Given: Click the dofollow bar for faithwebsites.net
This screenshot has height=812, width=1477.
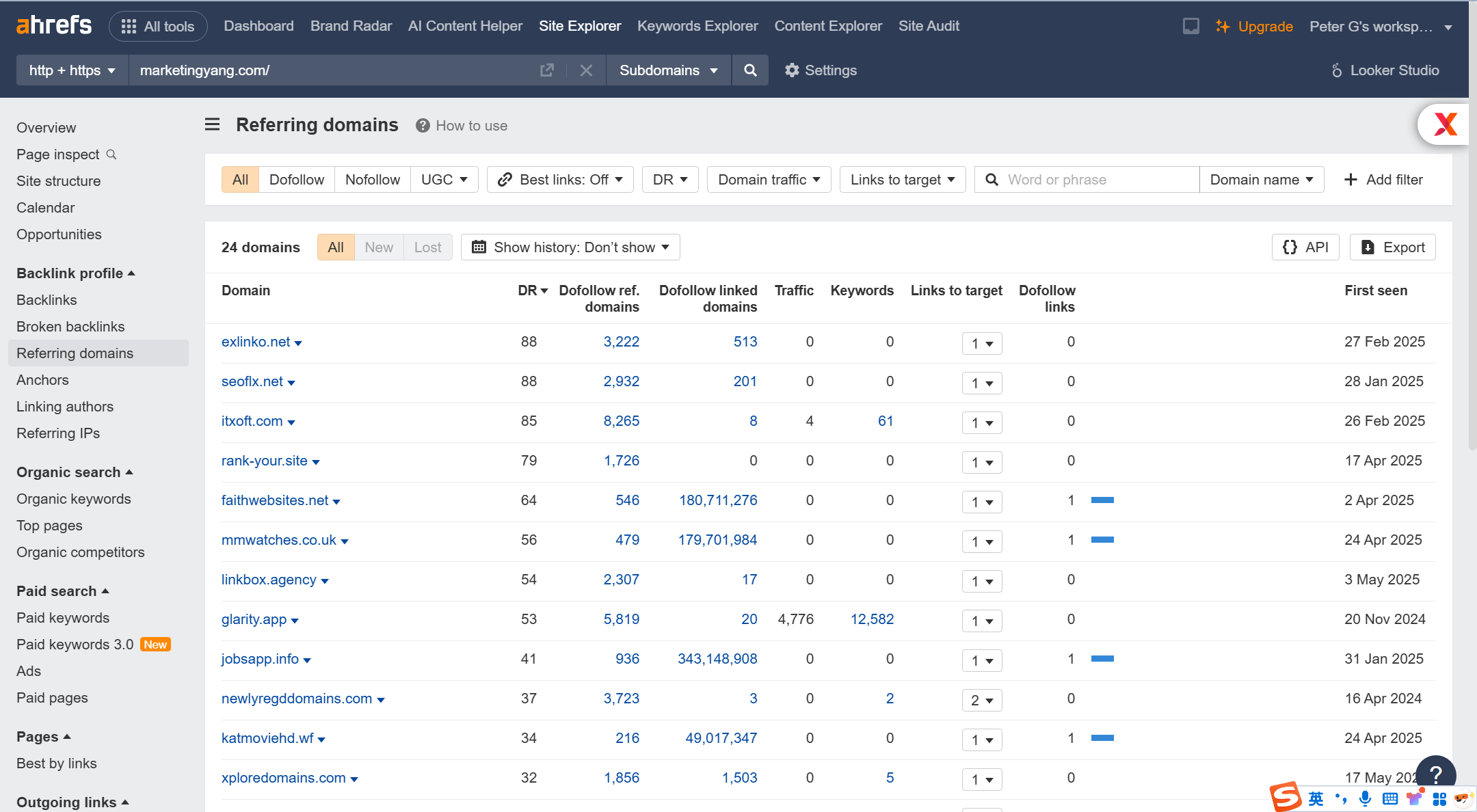Looking at the screenshot, I should coord(1102,500).
